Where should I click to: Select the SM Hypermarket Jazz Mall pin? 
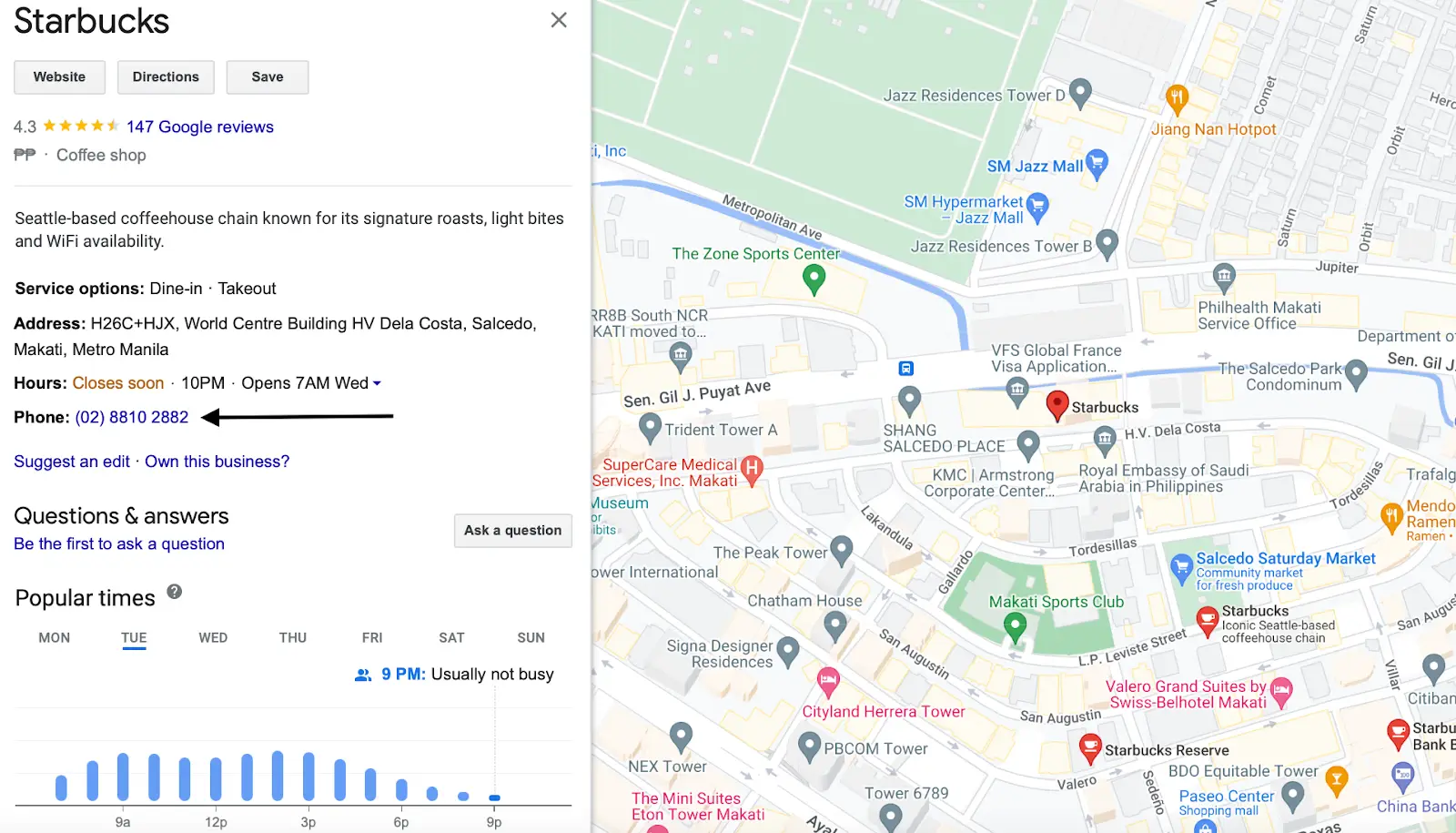(1037, 208)
